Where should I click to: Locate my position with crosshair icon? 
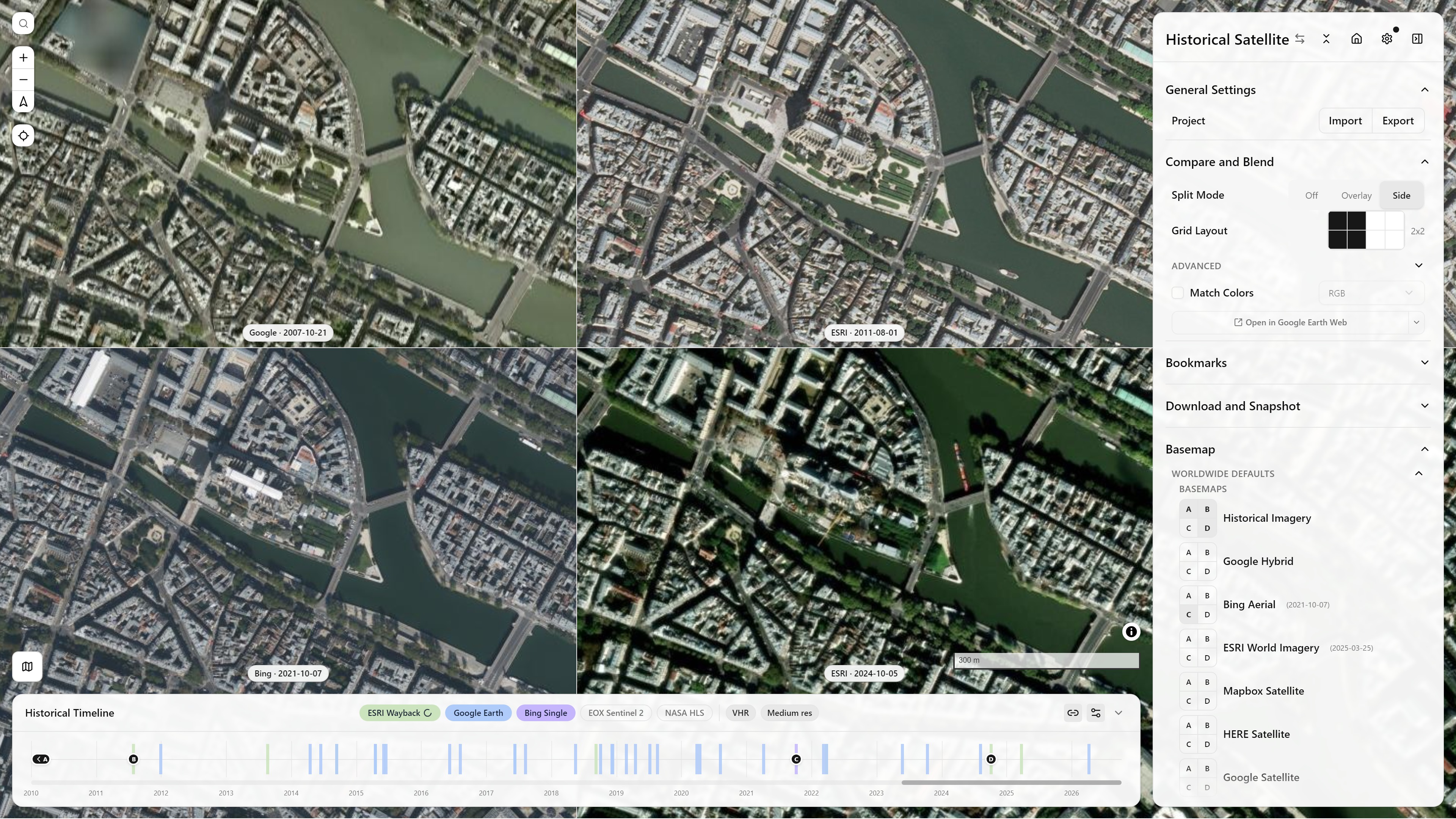click(23, 136)
